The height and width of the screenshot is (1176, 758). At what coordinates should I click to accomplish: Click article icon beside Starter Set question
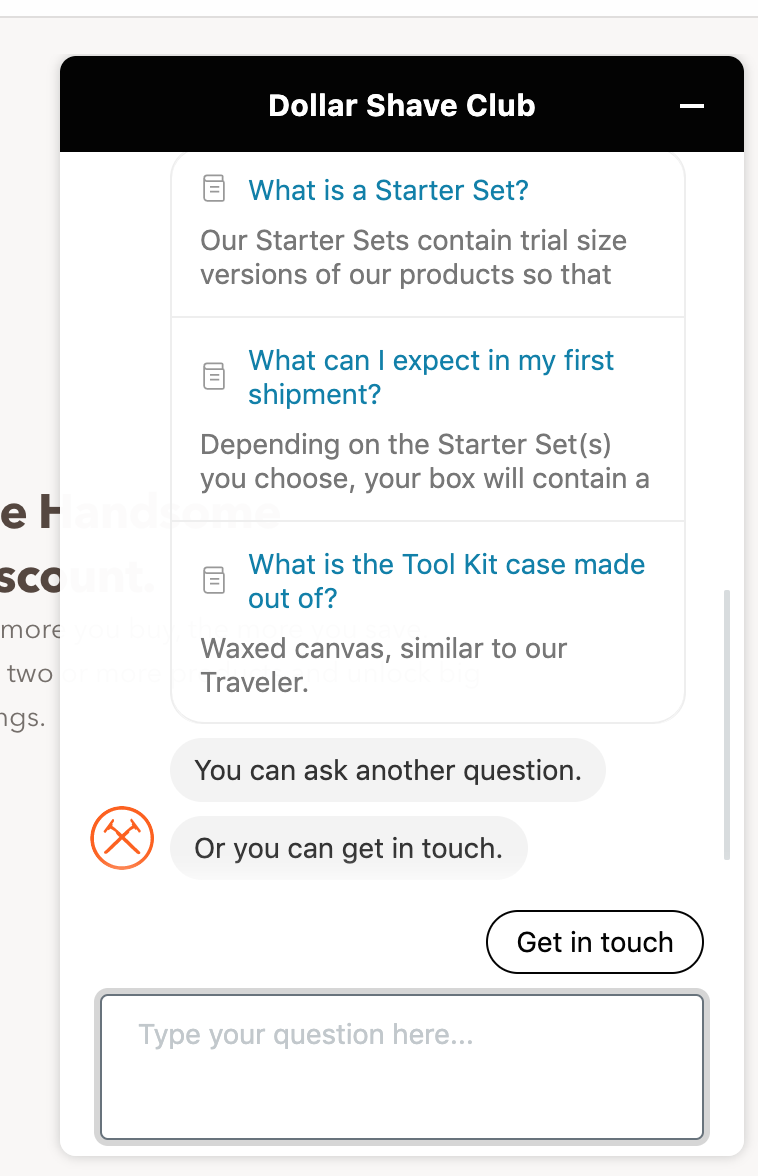coord(214,188)
